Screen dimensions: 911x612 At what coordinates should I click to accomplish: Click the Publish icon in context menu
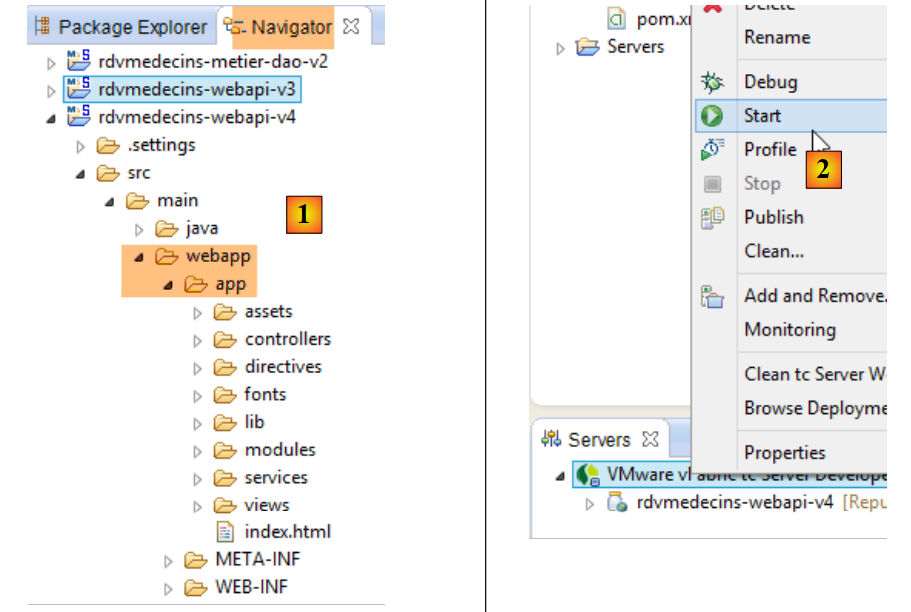(712, 217)
